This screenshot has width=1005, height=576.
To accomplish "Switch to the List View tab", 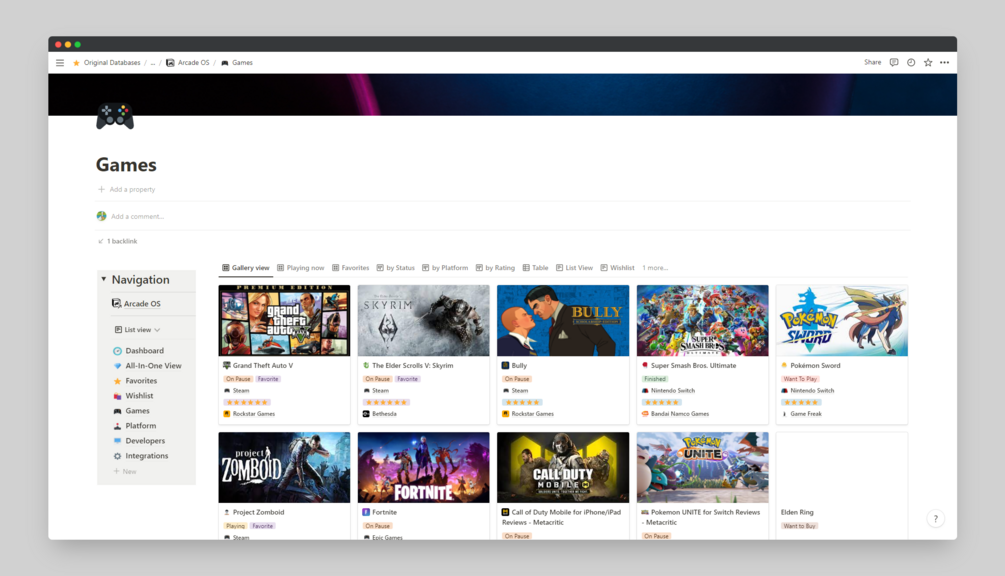I will click(574, 268).
